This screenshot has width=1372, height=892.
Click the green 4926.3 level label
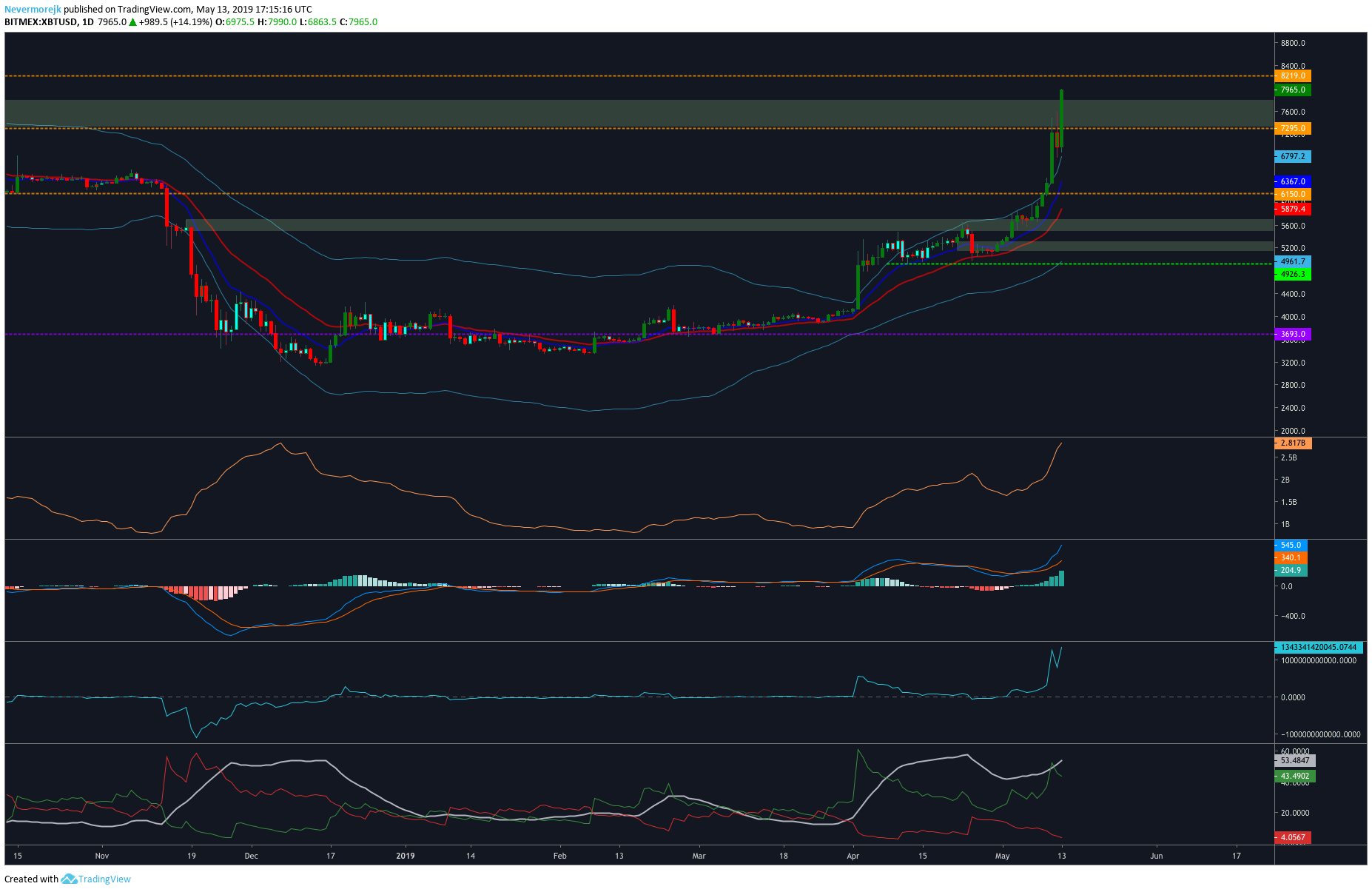click(x=1293, y=275)
